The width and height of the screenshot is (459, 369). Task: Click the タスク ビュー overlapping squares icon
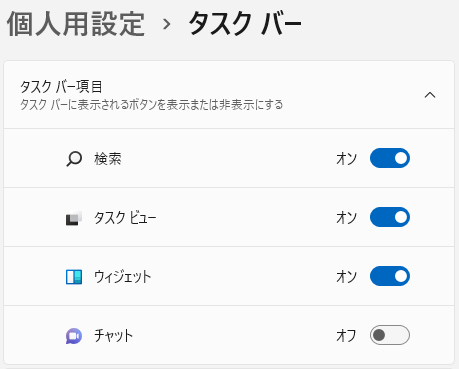[x=74, y=218]
